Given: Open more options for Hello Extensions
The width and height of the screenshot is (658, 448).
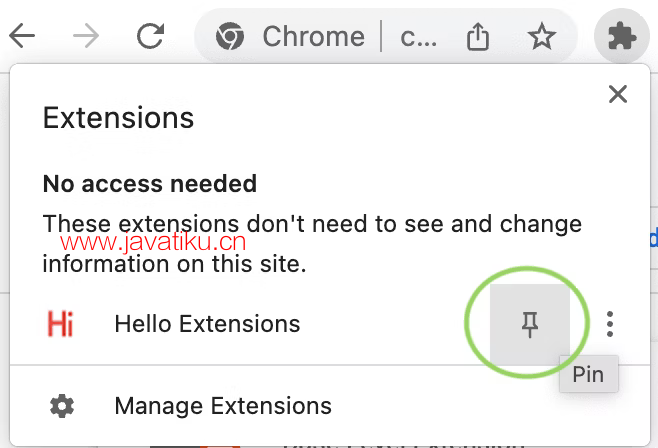Looking at the screenshot, I should tap(610, 324).
